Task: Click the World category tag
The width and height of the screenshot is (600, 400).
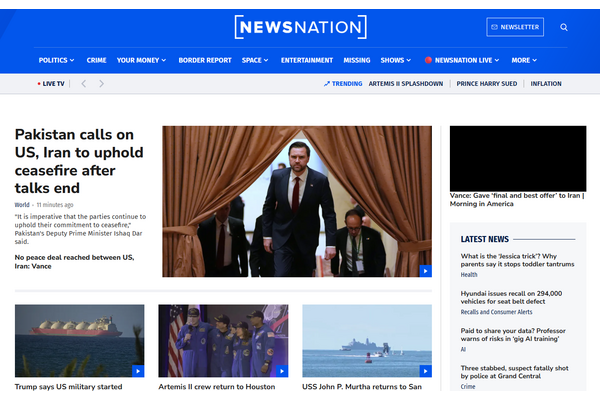Action: 22,205
